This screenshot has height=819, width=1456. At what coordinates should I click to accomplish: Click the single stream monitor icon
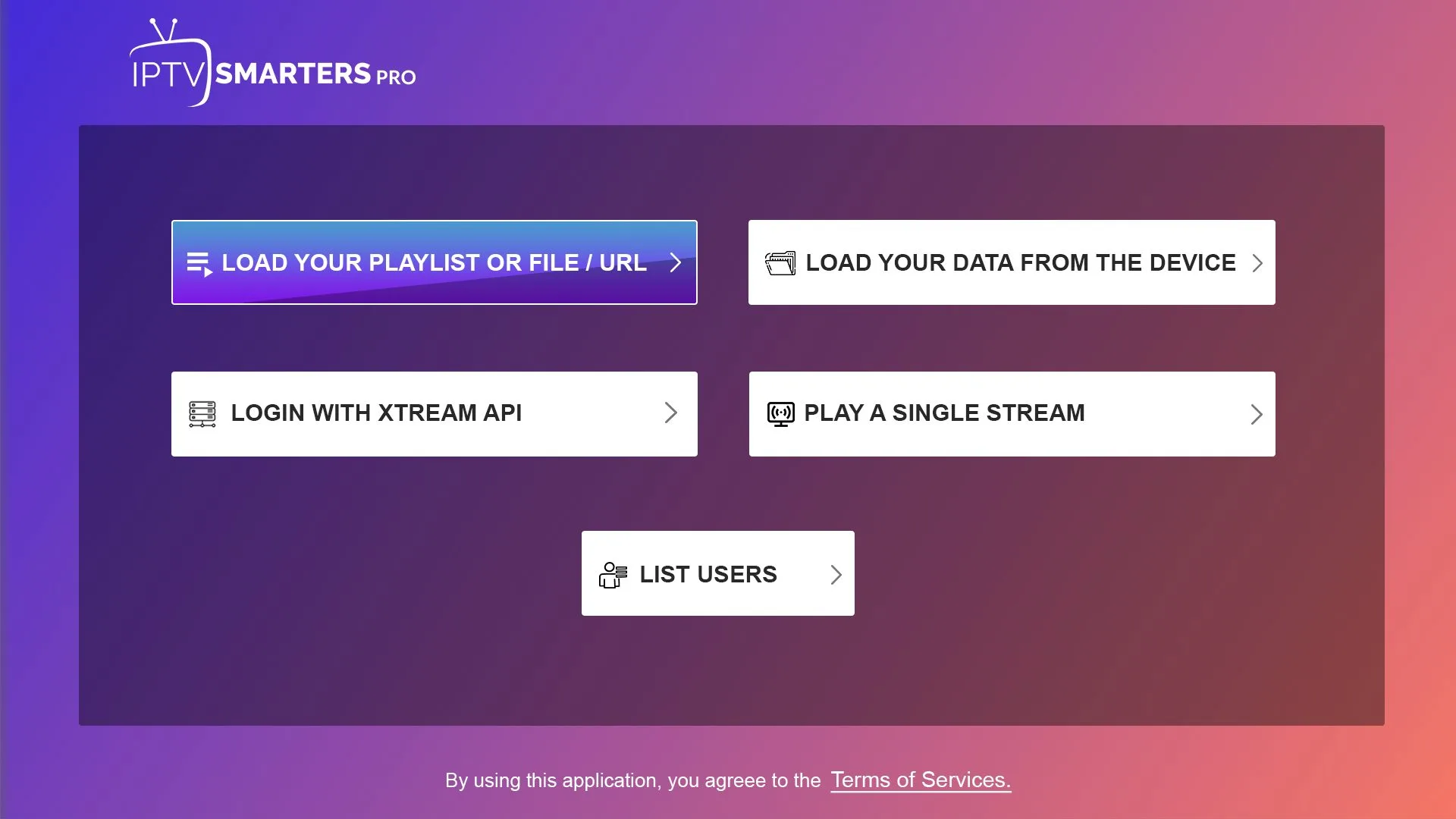tap(781, 413)
